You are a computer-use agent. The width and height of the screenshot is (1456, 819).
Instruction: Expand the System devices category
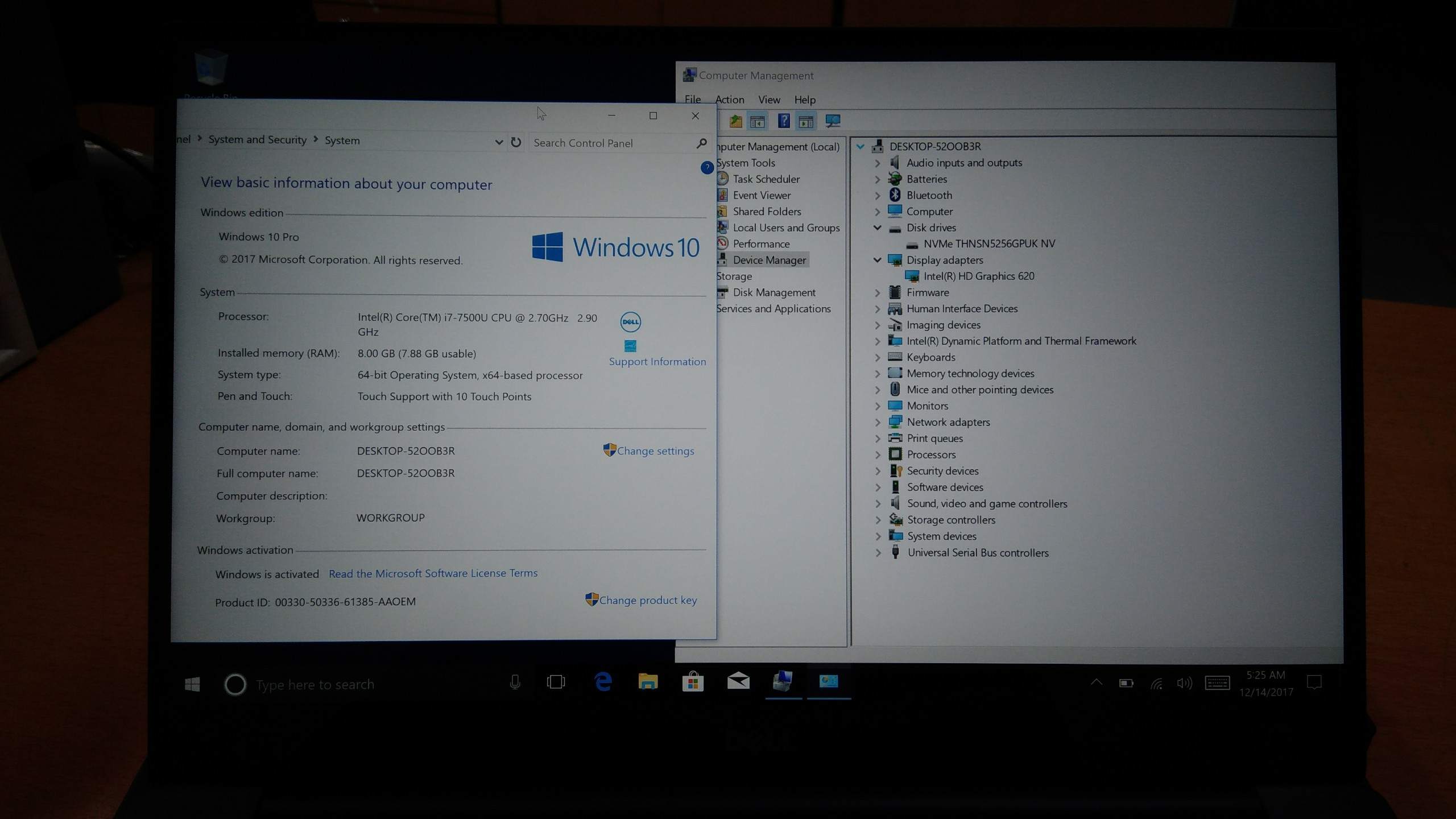coord(878,536)
